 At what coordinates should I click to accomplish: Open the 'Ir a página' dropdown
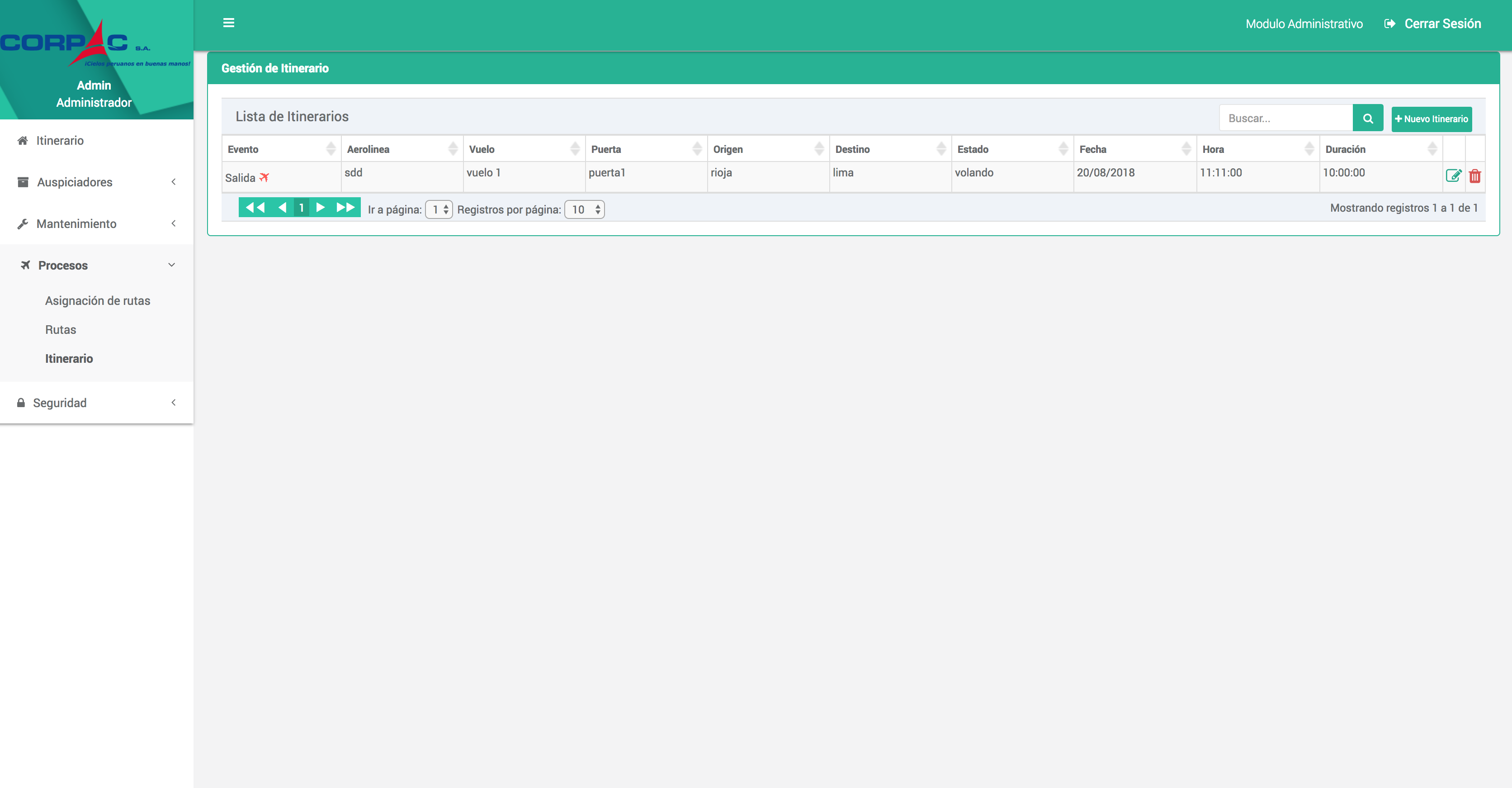[x=439, y=209]
